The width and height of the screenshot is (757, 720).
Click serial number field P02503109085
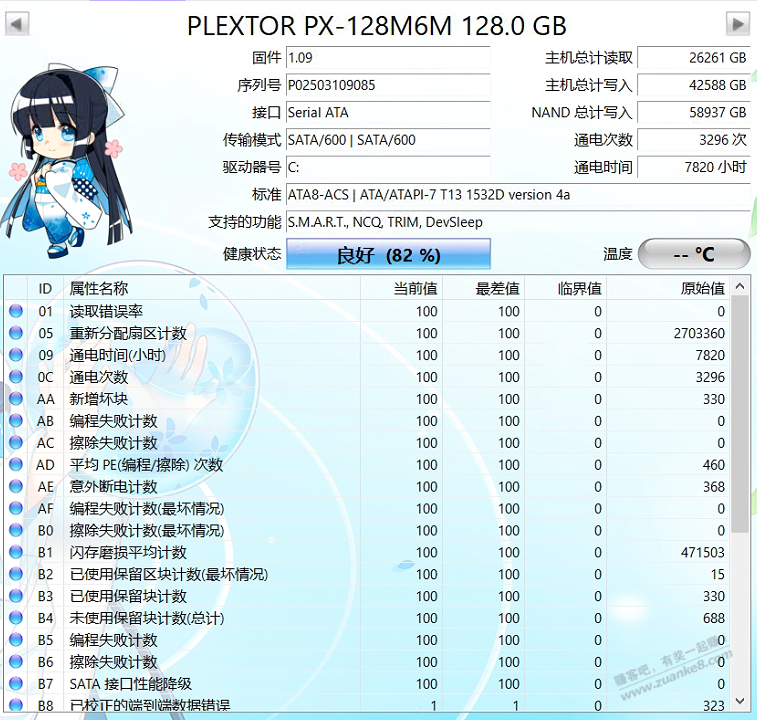388,85
